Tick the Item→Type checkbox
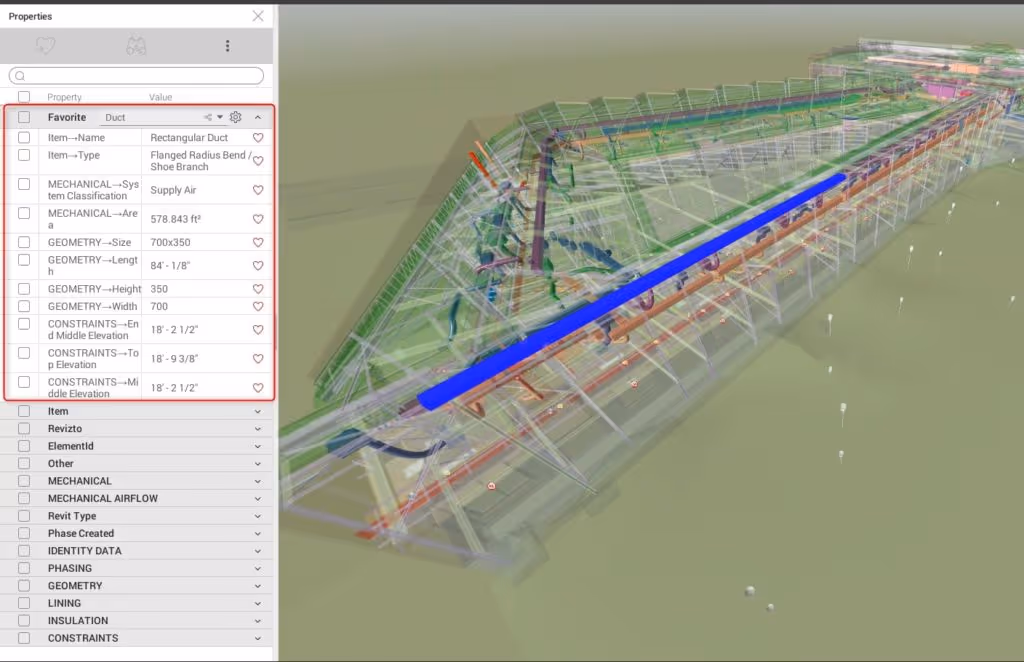The width and height of the screenshot is (1024, 662). pos(24,155)
